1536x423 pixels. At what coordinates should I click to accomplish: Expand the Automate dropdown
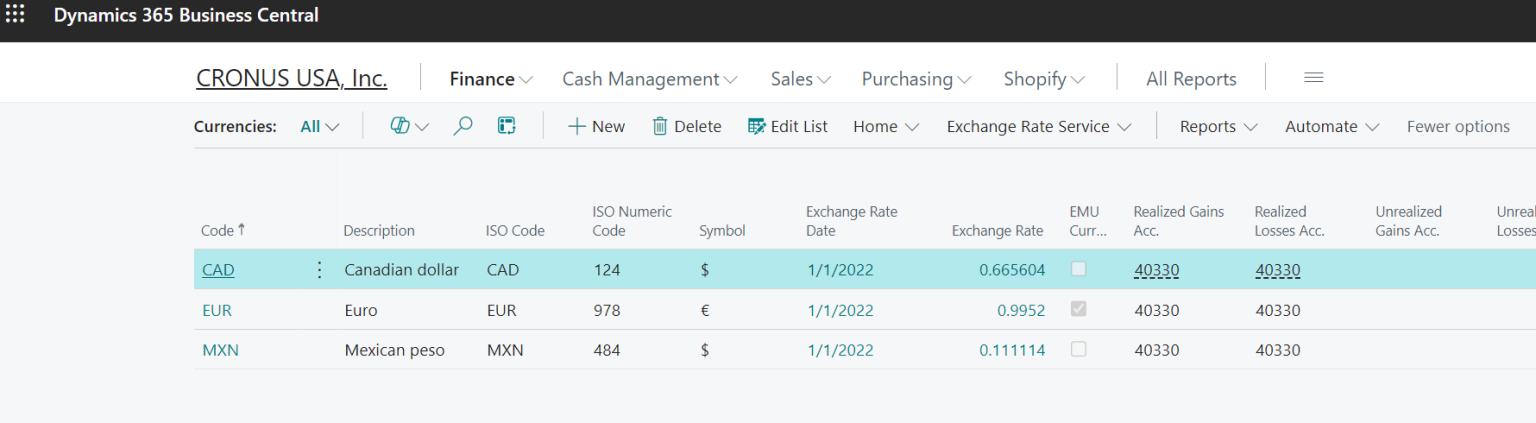click(x=1332, y=126)
